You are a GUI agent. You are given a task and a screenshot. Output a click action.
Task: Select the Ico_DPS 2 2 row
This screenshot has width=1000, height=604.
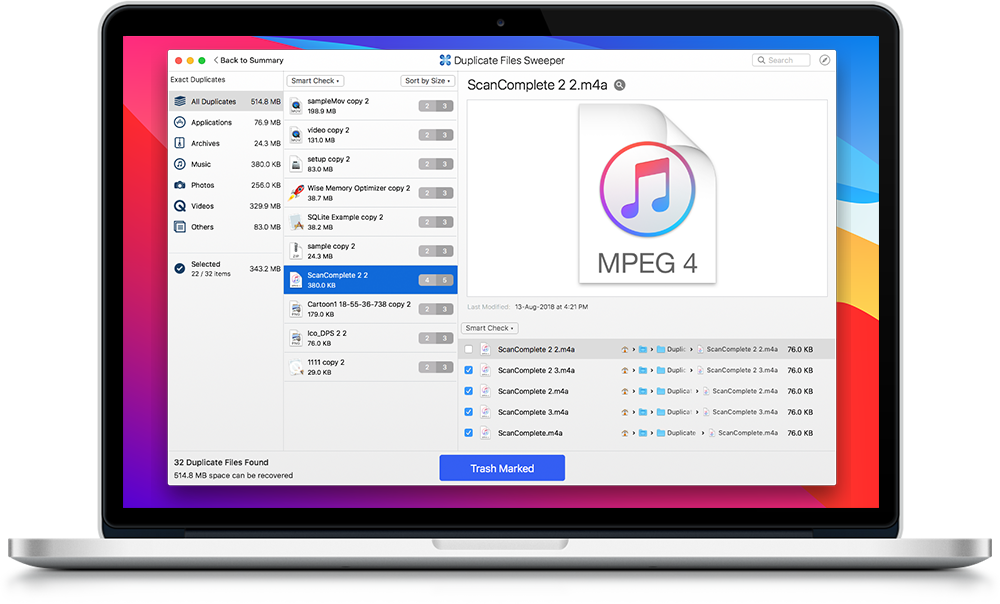tap(371, 338)
